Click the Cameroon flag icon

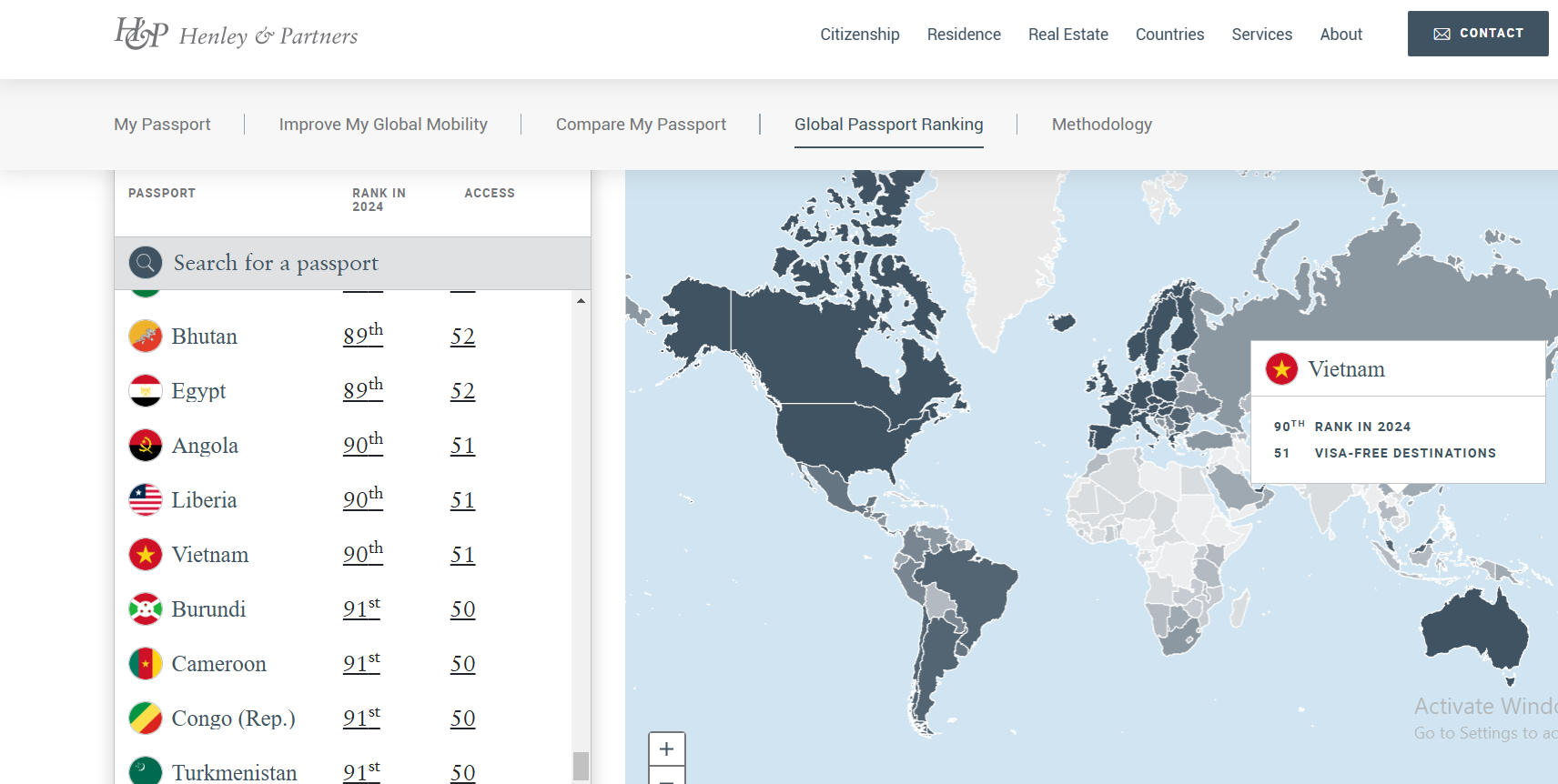146,664
